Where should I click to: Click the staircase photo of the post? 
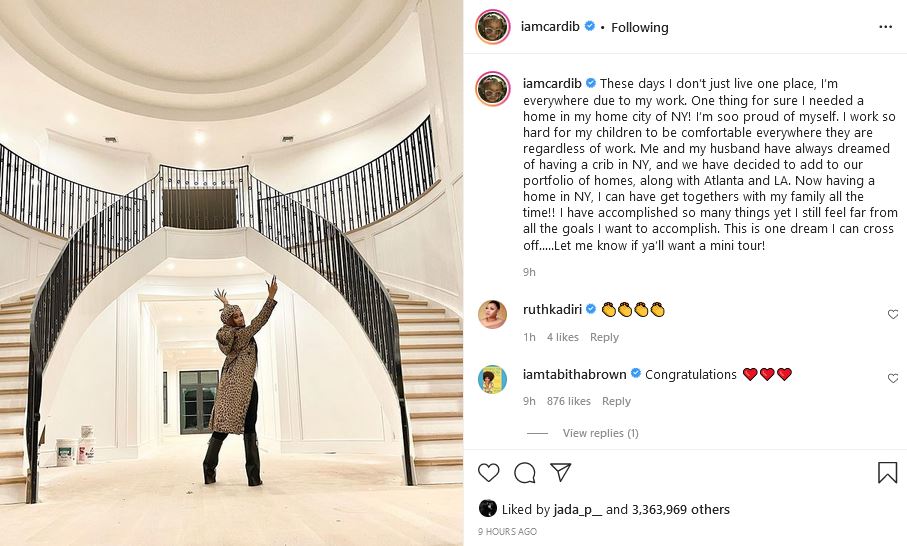231,273
